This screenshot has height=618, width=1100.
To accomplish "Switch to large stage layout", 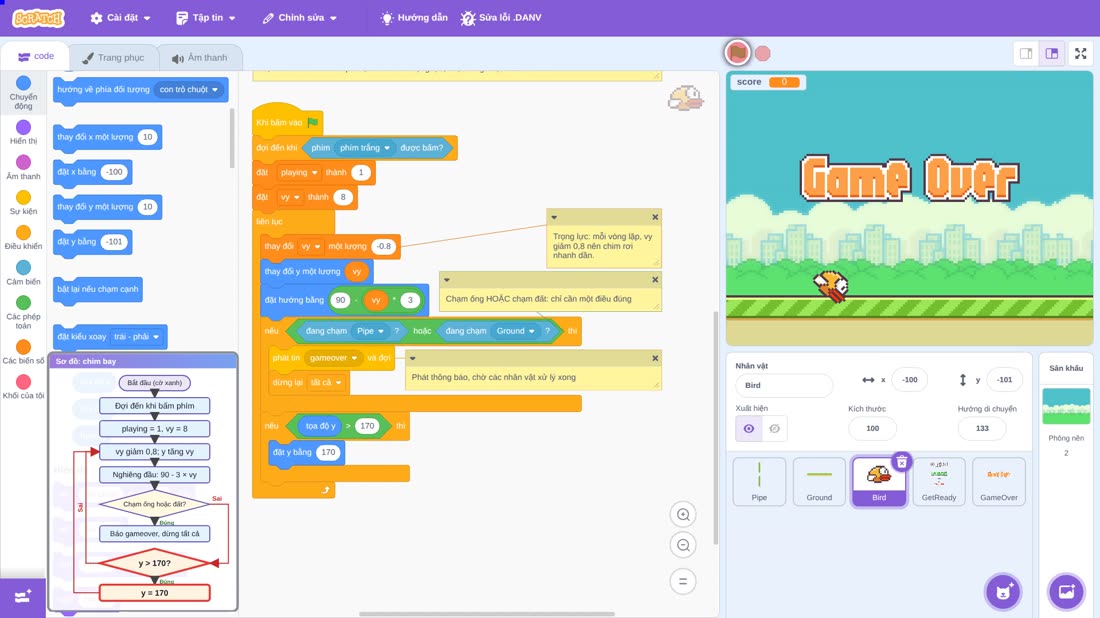I will [x=1052, y=53].
